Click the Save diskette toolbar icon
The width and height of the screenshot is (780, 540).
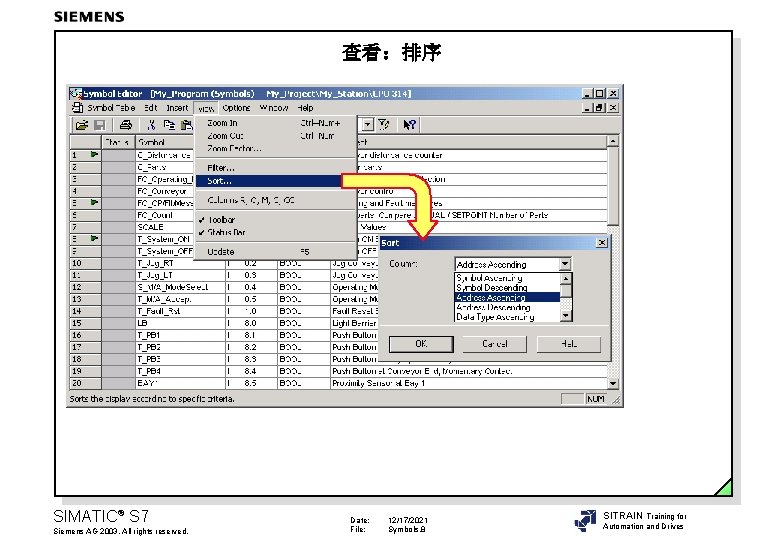(99, 125)
